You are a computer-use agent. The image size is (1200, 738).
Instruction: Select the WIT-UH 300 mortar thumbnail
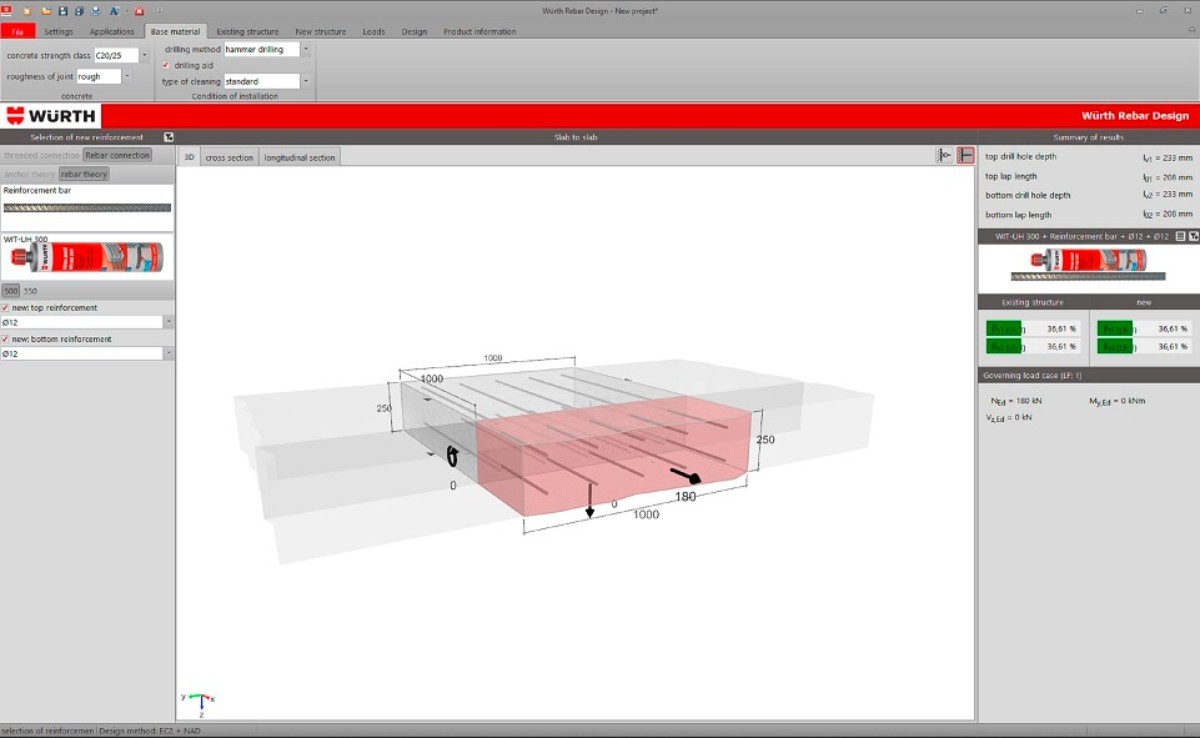click(87, 258)
